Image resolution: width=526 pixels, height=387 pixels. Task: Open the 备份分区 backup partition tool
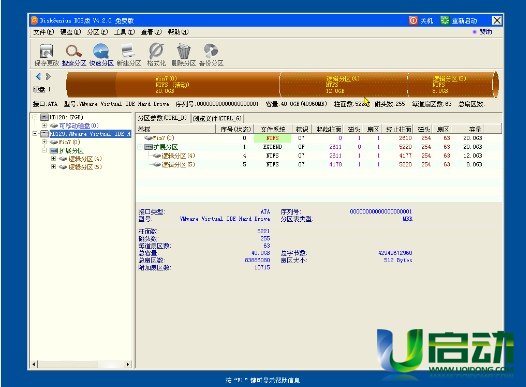(211, 55)
